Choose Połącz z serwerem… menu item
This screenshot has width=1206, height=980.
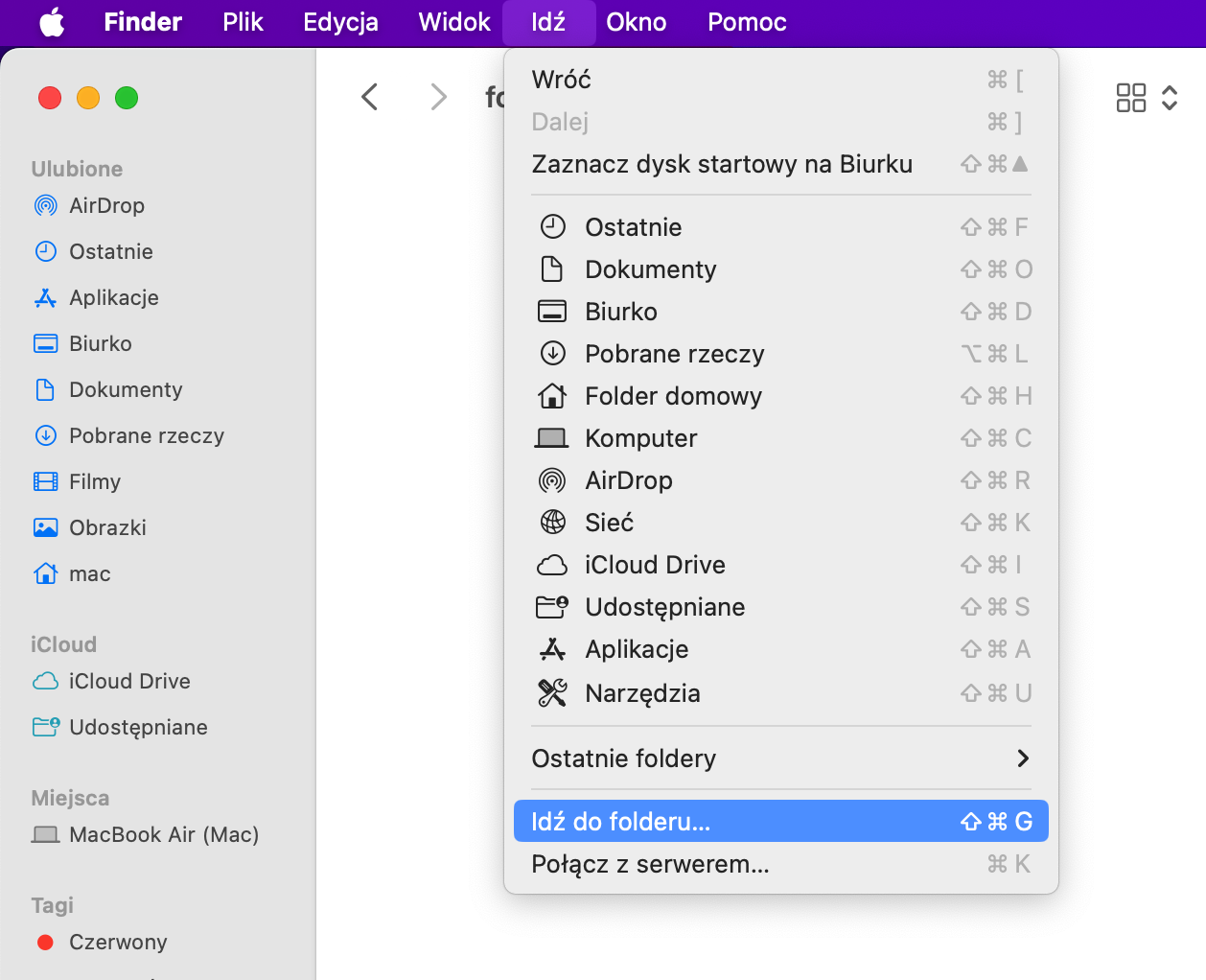pos(781,864)
